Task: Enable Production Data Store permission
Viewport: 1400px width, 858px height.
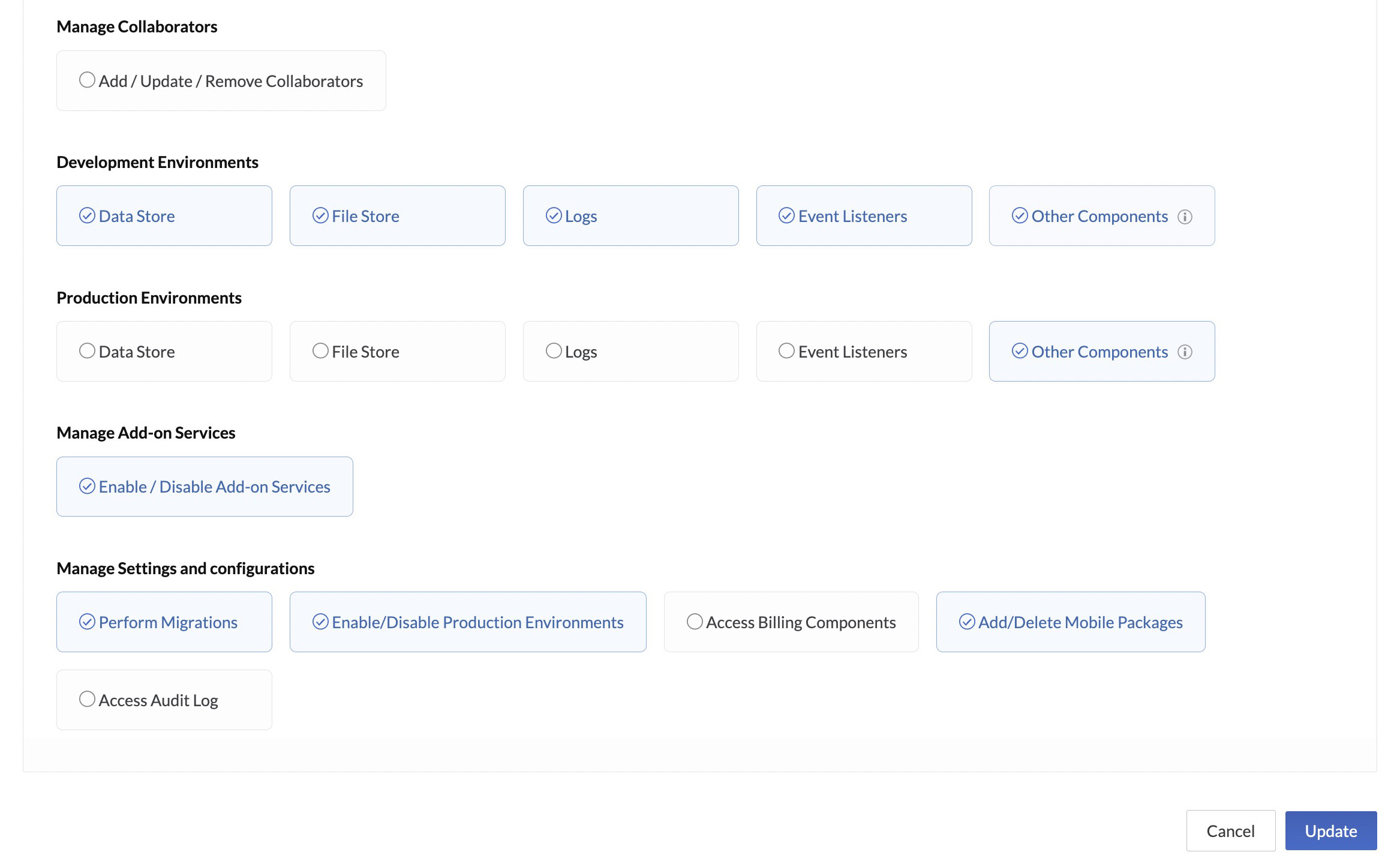Action: click(87, 351)
